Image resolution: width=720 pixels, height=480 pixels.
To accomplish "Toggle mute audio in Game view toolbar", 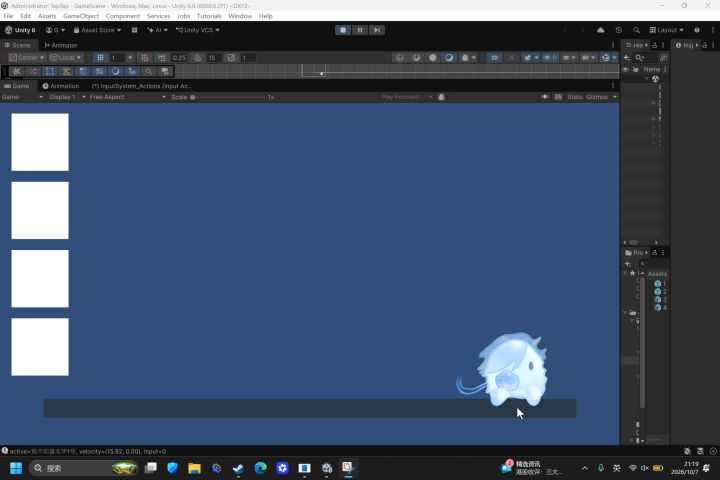I will [x=545, y=97].
